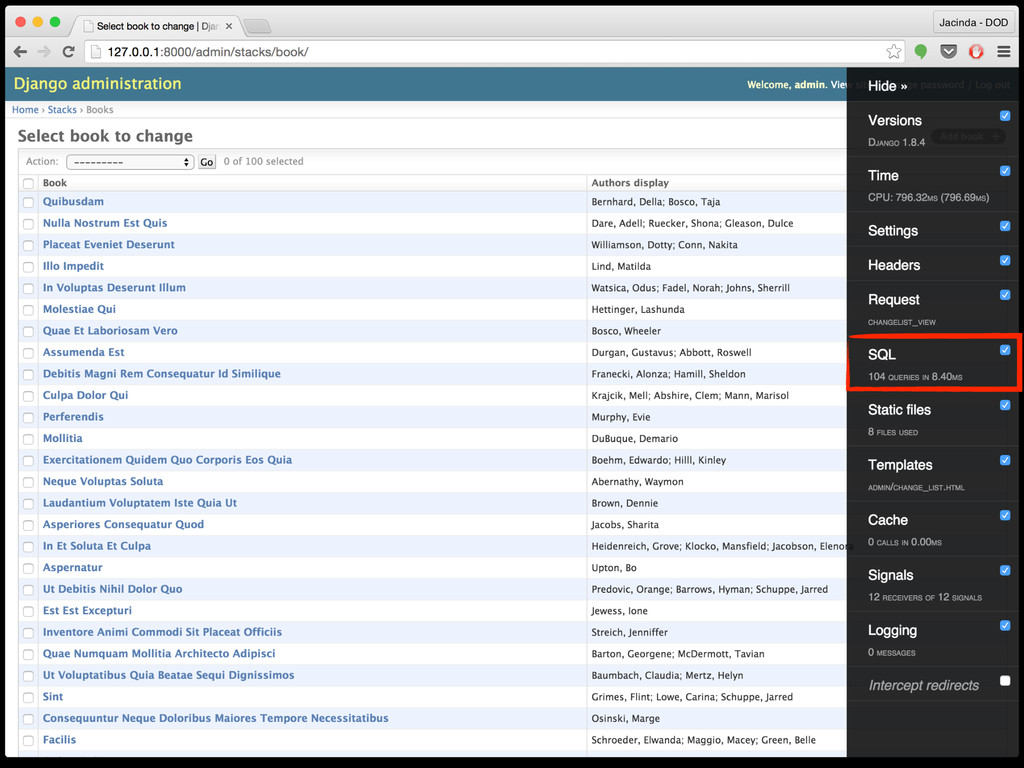Image resolution: width=1024 pixels, height=768 pixels.
Task: Open the green Hangouts extension icon
Action: click(921, 52)
